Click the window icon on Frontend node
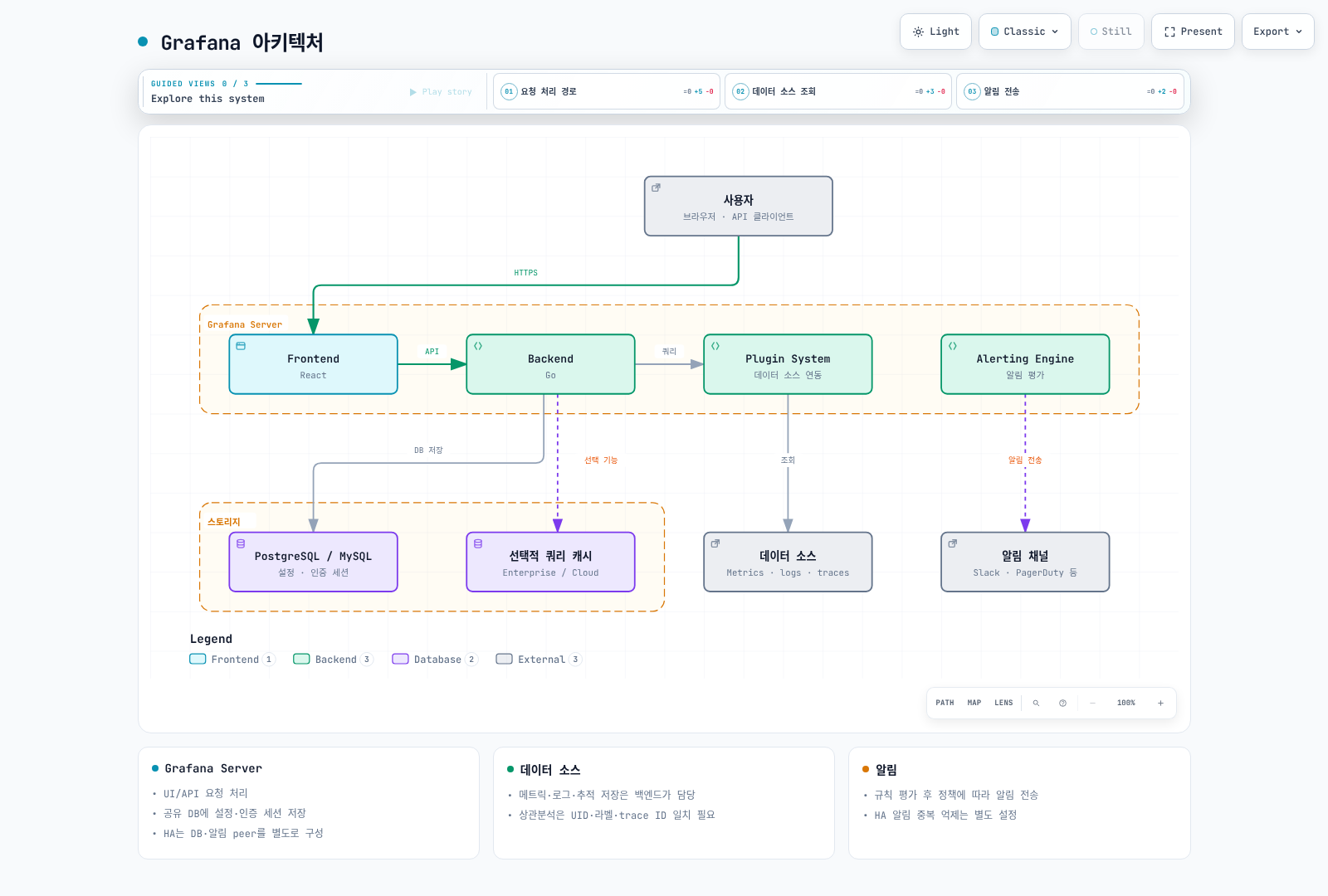 (241, 346)
